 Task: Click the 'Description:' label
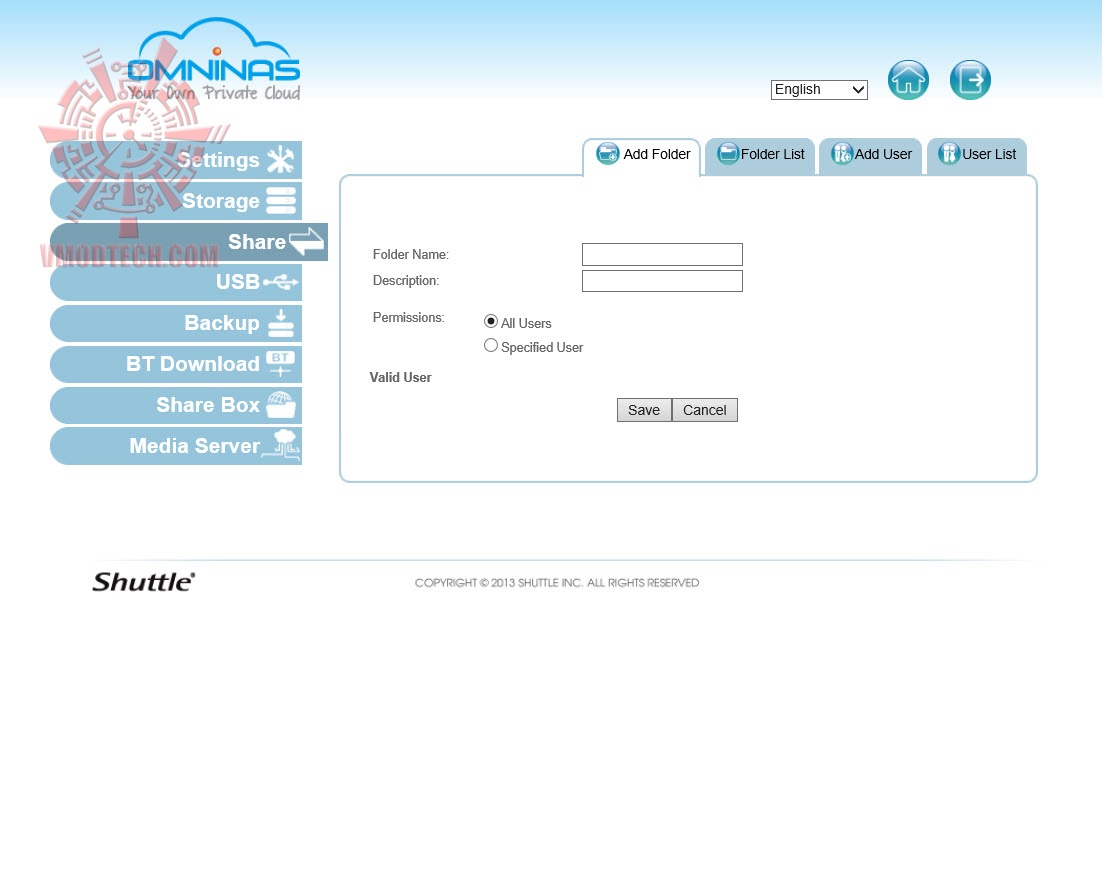click(x=406, y=280)
